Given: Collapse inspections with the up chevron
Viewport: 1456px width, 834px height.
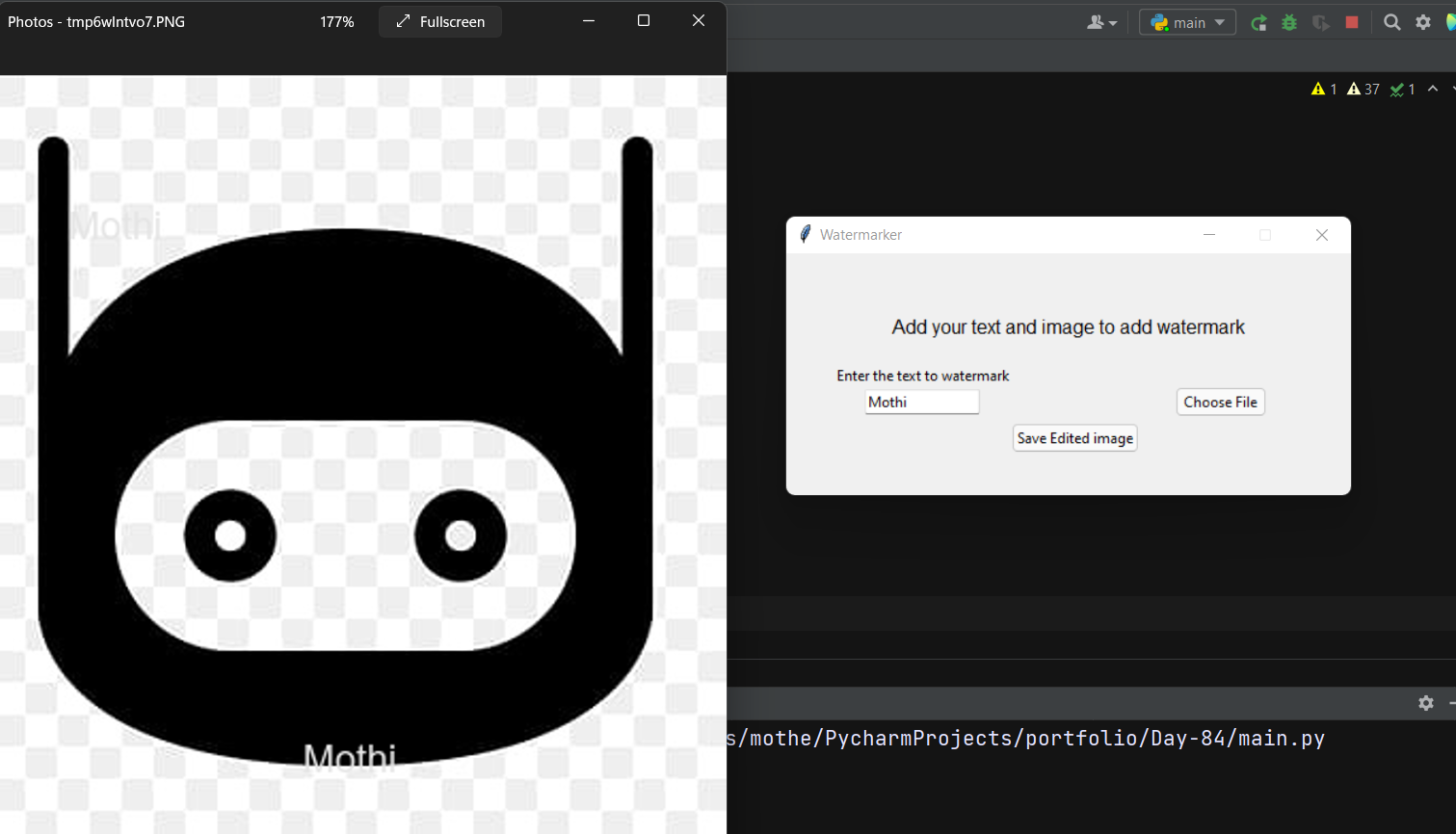Looking at the screenshot, I should coord(1433,89).
